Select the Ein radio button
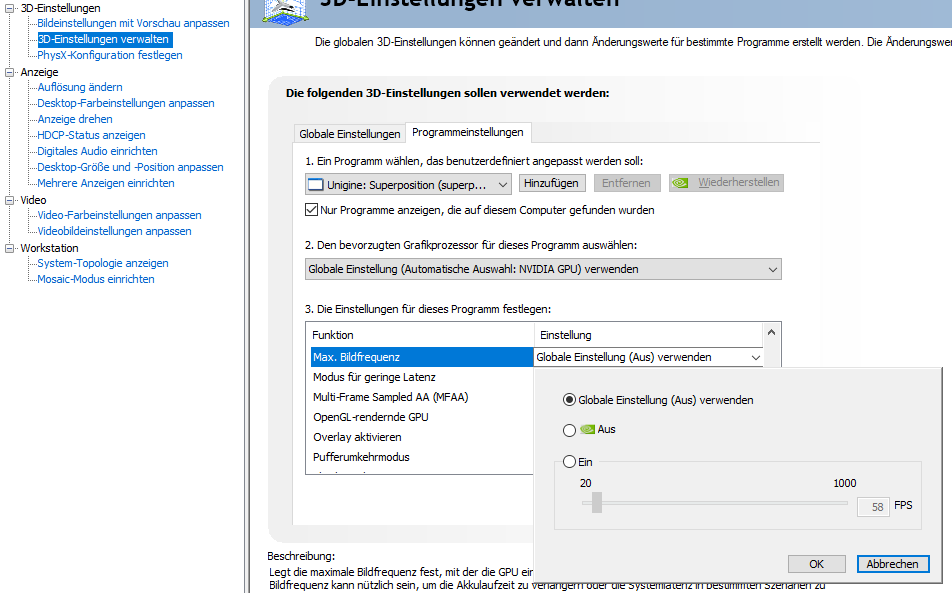Viewport: 952px width, 593px height. (569, 462)
